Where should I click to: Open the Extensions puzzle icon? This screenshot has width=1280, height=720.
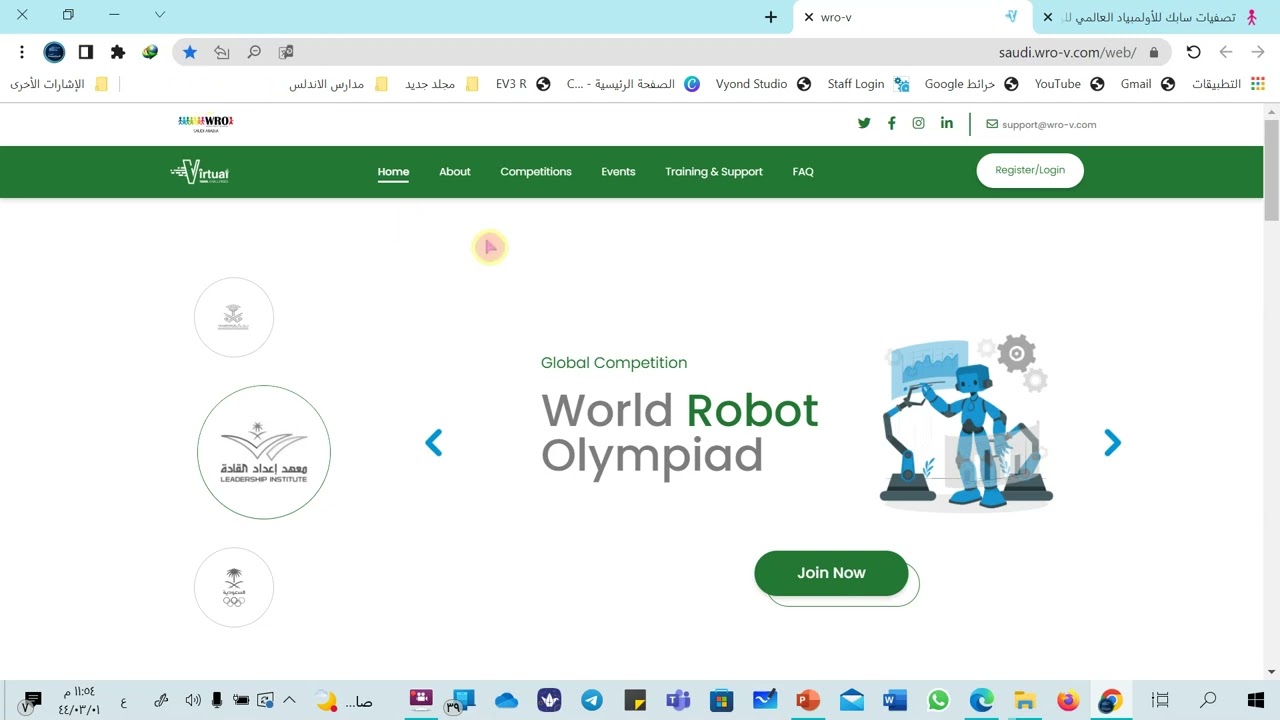tap(118, 52)
